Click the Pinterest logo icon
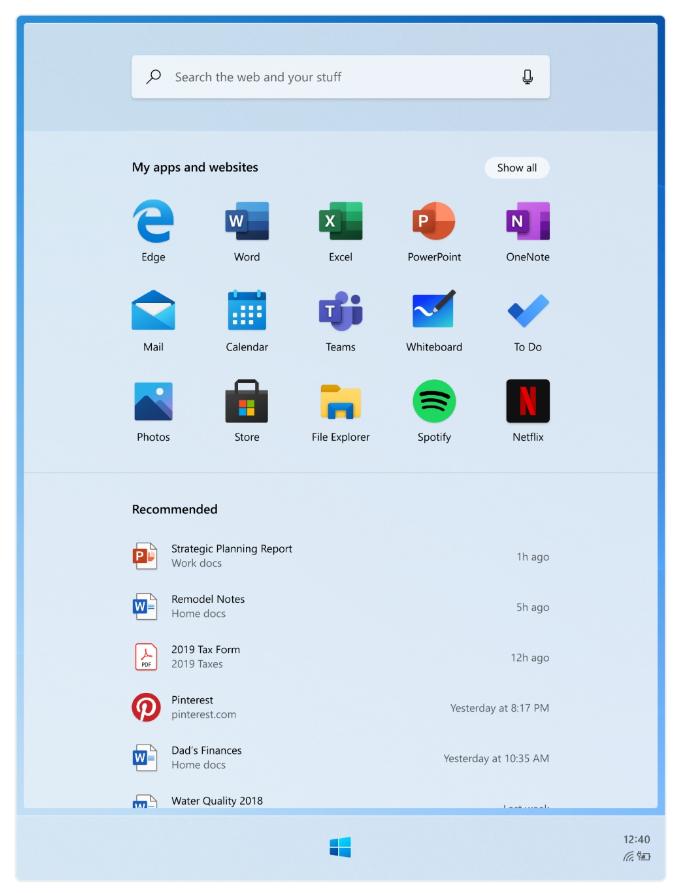681x893 pixels. pos(146,707)
